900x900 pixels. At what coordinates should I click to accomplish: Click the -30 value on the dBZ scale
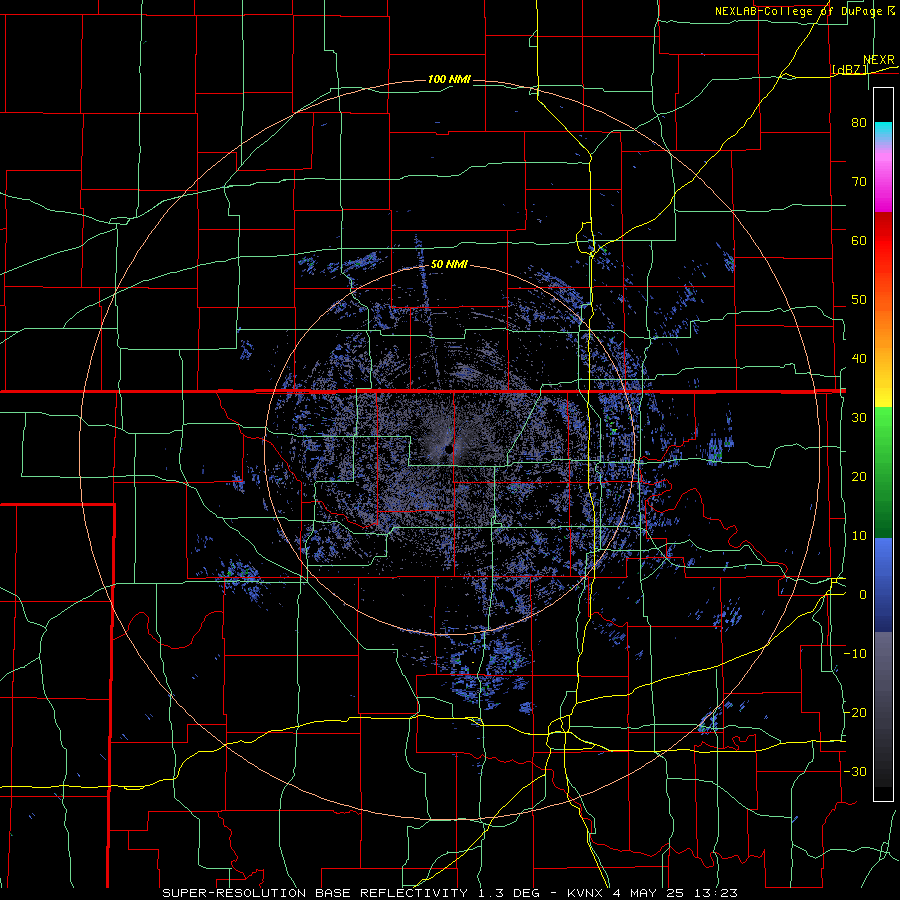(x=855, y=771)
